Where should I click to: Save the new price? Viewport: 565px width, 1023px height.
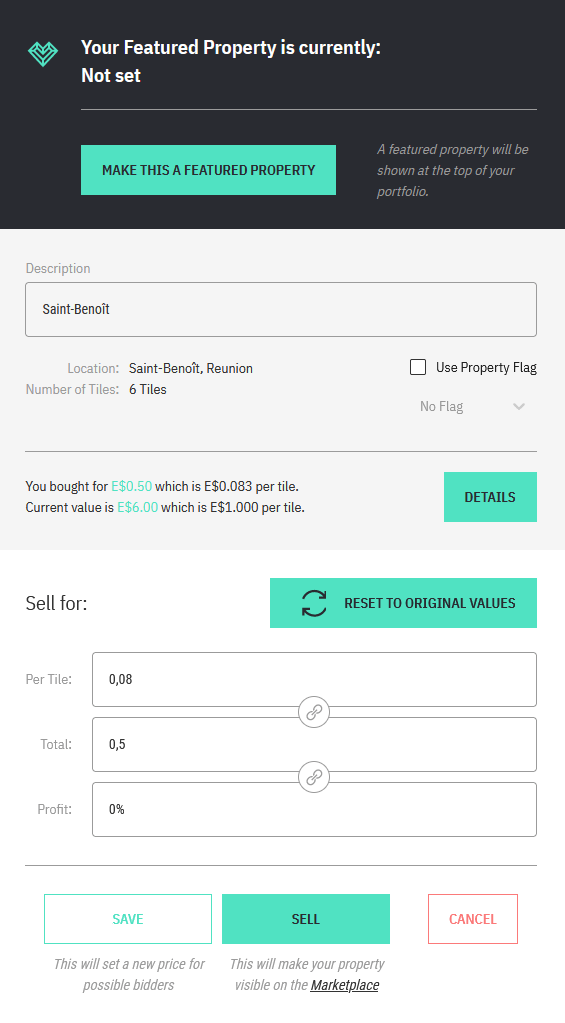tap(128, 919)
